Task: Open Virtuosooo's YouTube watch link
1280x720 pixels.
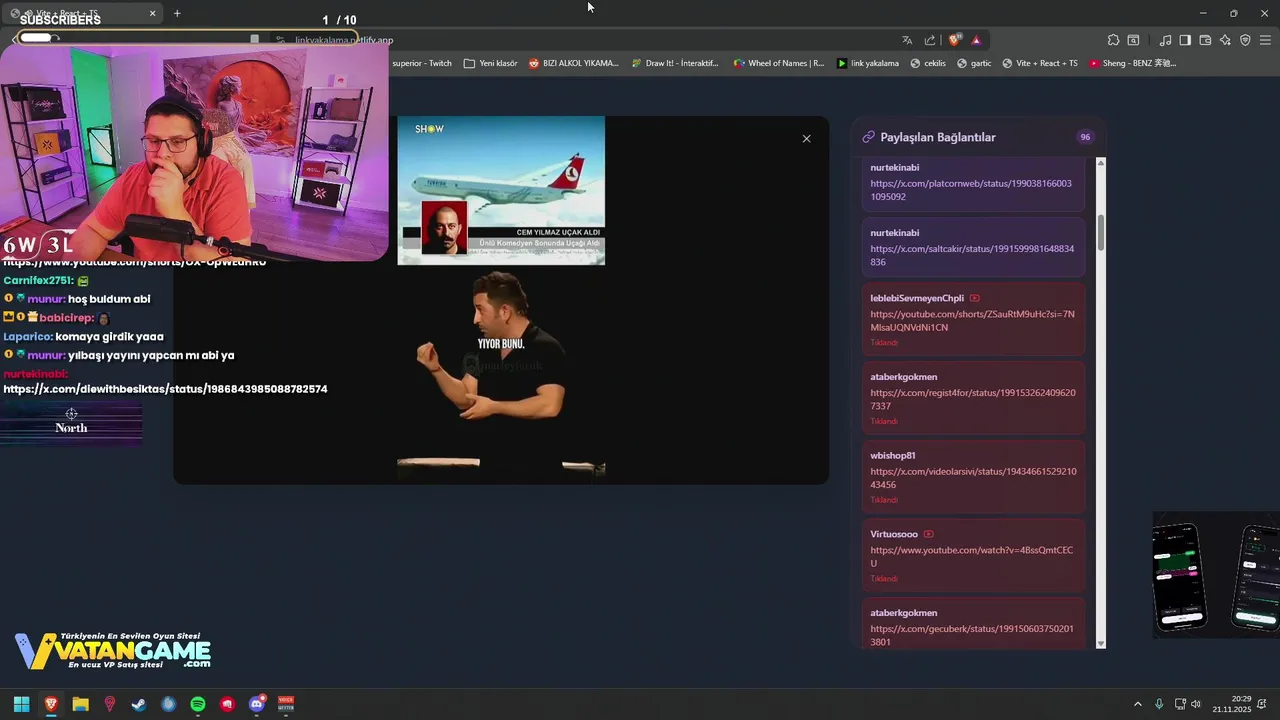Action: (x=971, y=557)
